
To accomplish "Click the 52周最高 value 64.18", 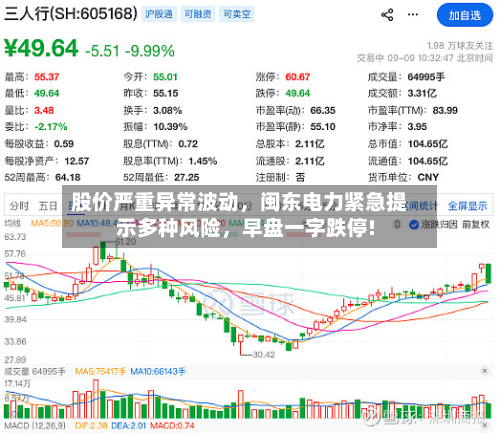I will 68,177.
